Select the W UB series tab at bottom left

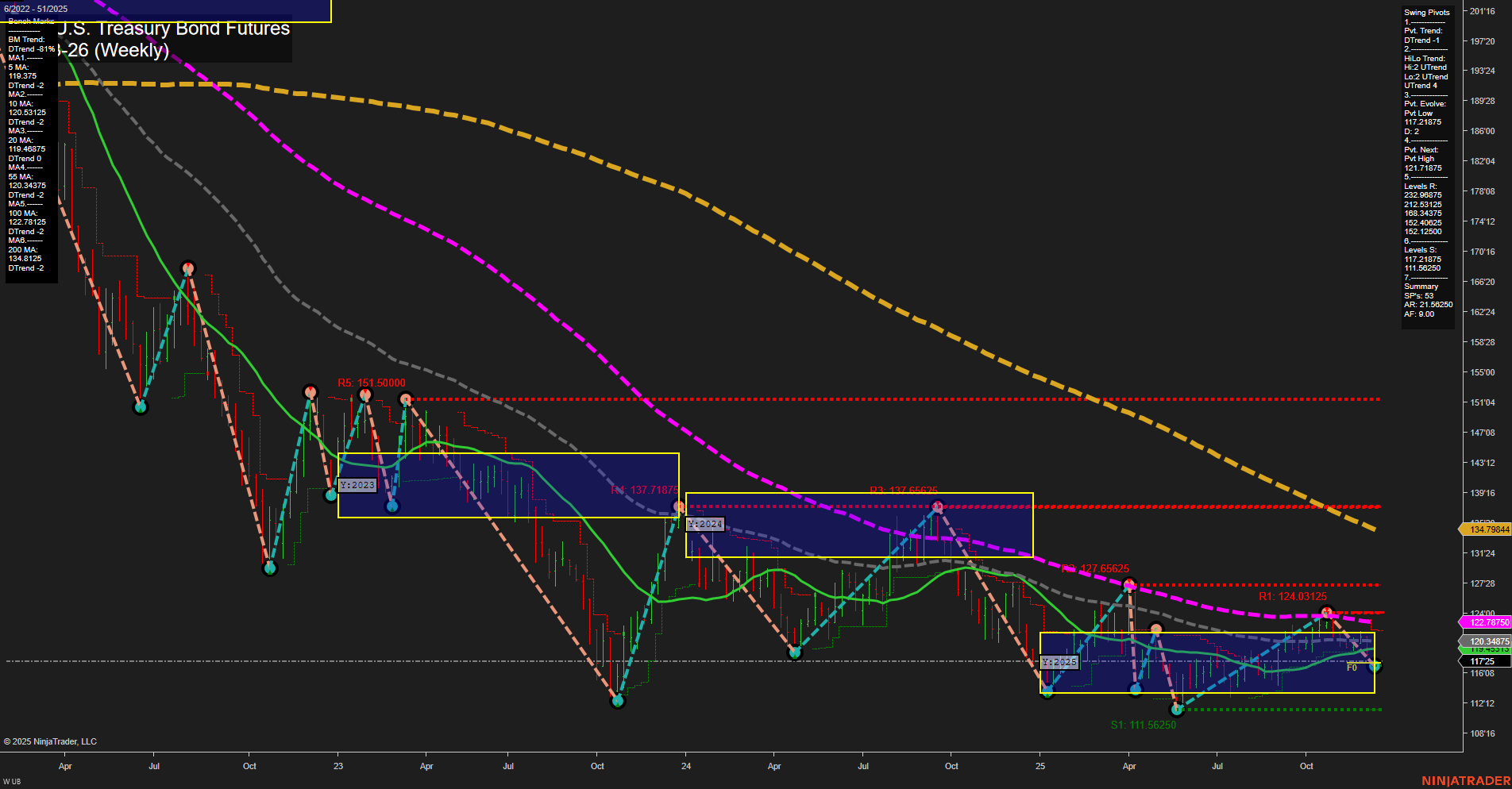click(11, 783)
